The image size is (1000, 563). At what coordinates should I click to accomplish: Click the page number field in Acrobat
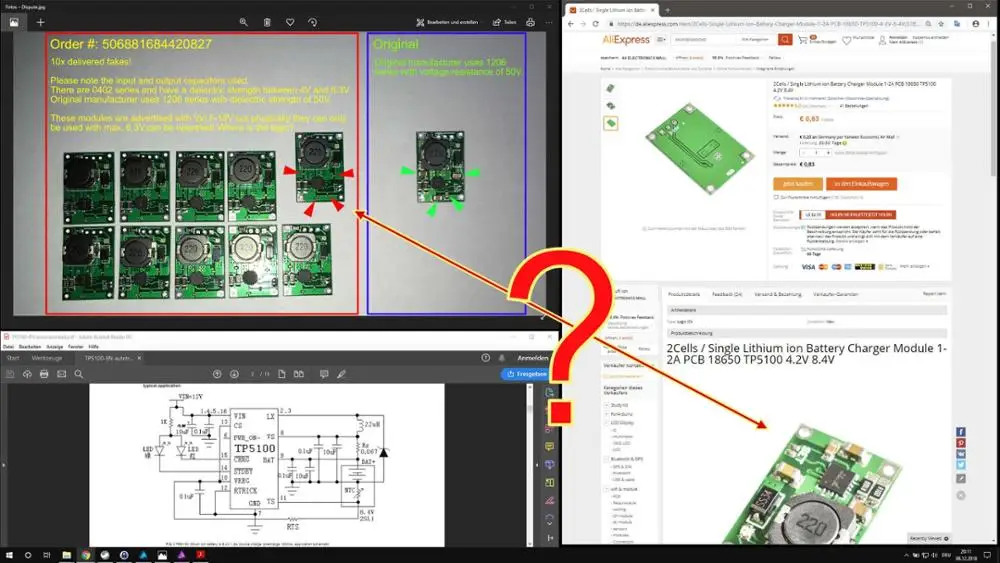click(x=253, y=374)
